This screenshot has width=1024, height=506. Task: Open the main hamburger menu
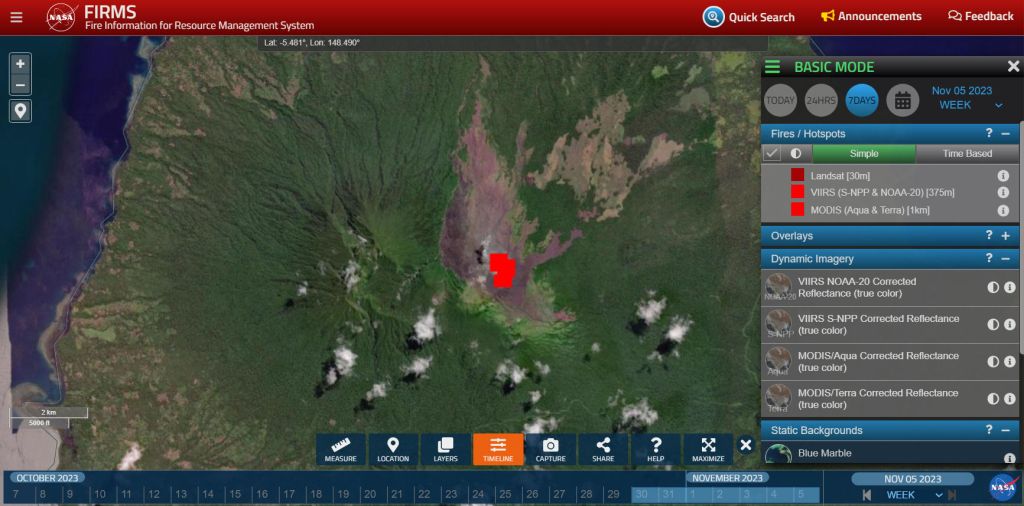pos(16,16)
